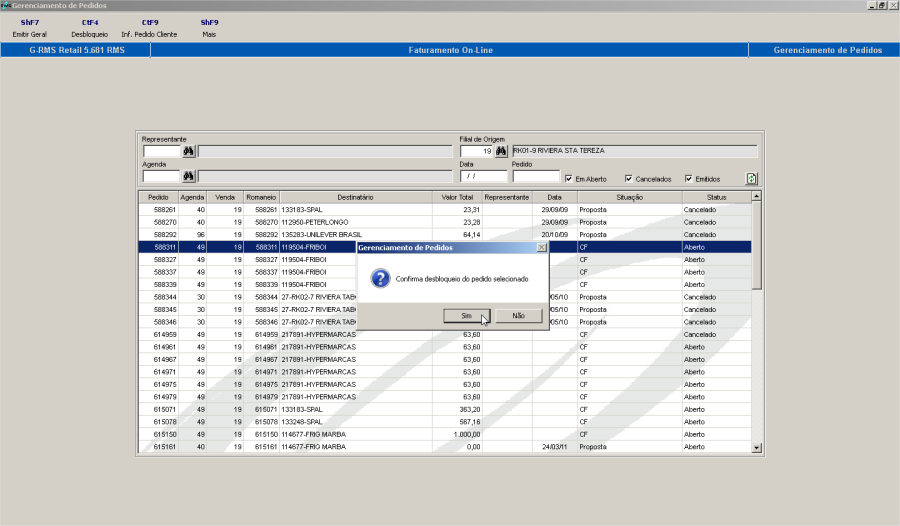Click Cancelado status of pedido 588292
This screenshot has width=900, height=526.
pyautogui.click(x=716, y=235)
